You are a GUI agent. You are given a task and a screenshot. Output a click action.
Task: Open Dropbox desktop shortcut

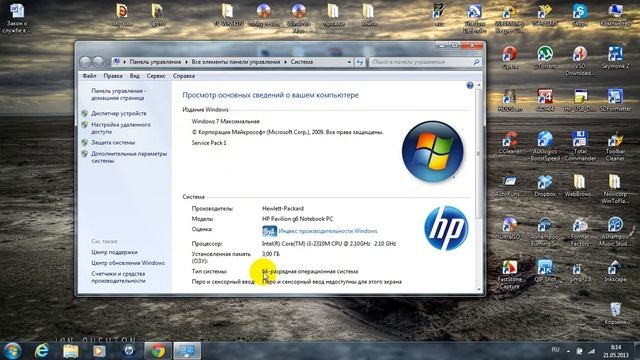[545, 185]
